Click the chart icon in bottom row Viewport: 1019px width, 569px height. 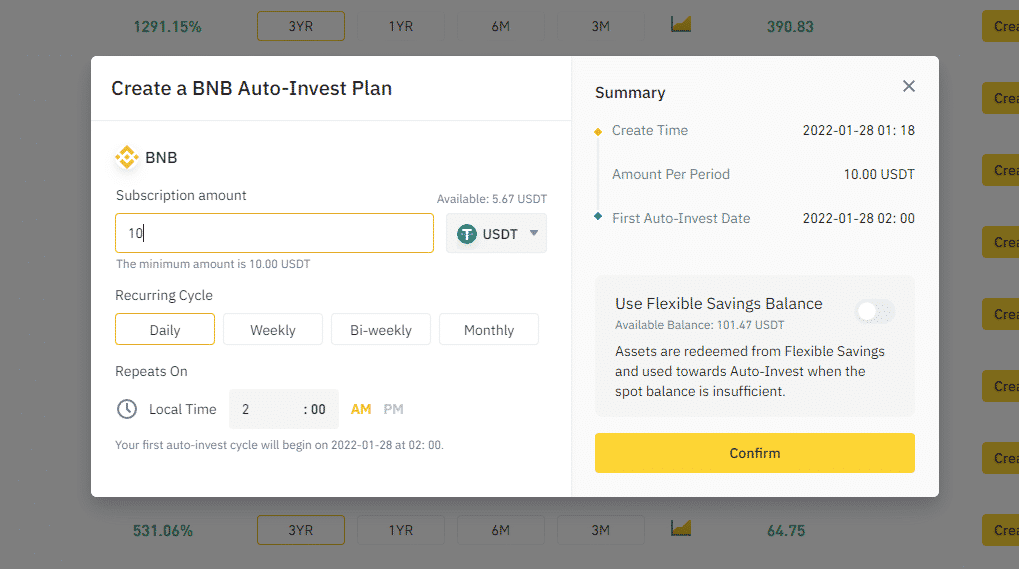(x=681, y=528)
